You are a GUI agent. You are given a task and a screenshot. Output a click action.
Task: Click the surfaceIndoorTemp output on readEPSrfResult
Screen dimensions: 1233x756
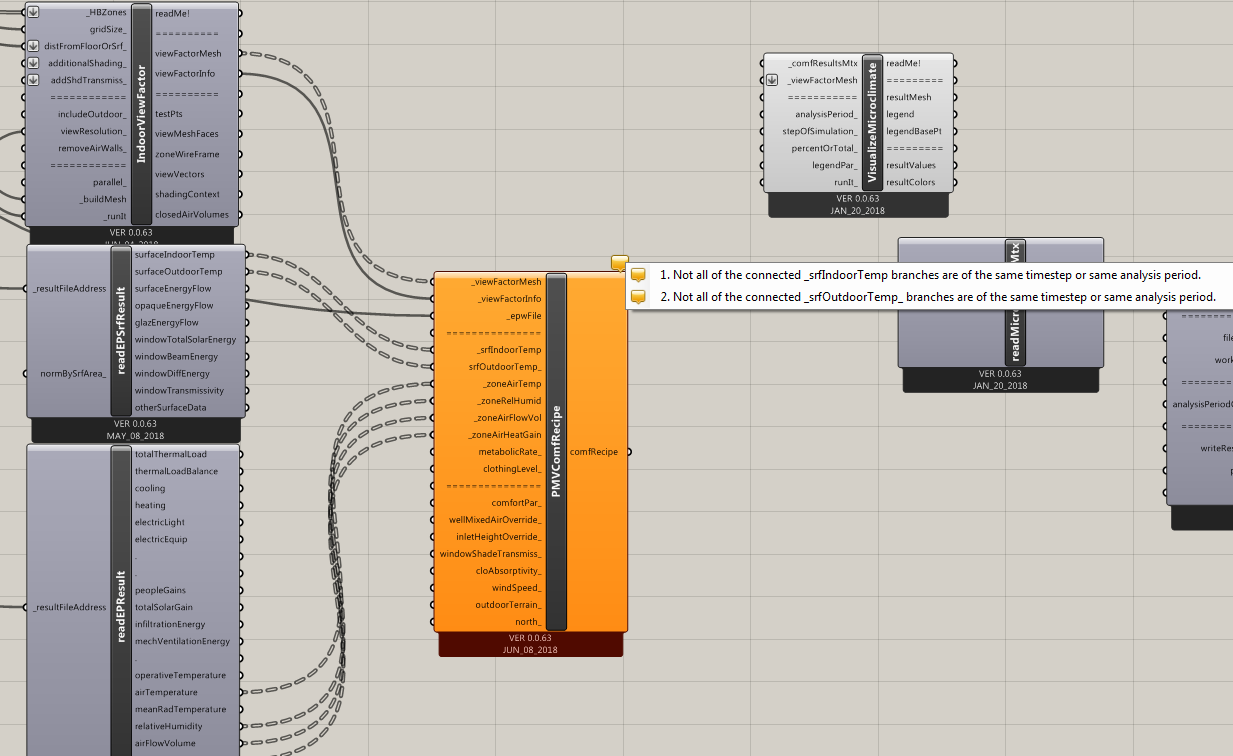pyautogui.click(x=174, y=255)
